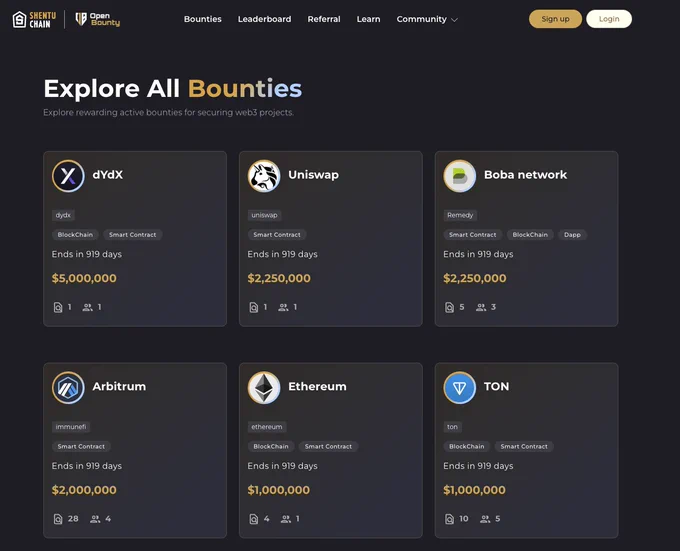This screenshot has width=680, height=551.
Task: Open the Referral nav item
Action: click(324, 19)
